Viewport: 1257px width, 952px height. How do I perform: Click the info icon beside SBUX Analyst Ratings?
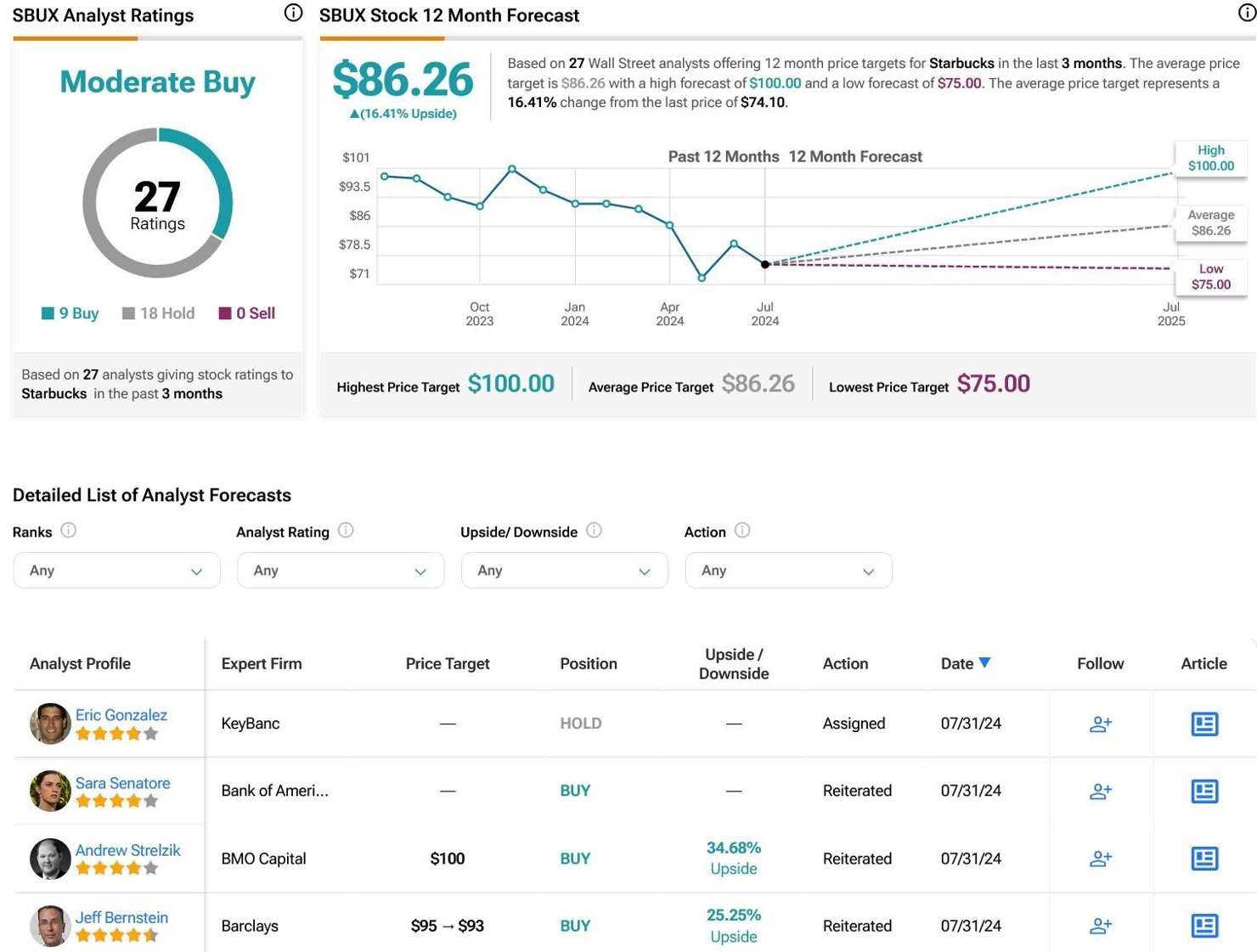[x=293, y=13]
